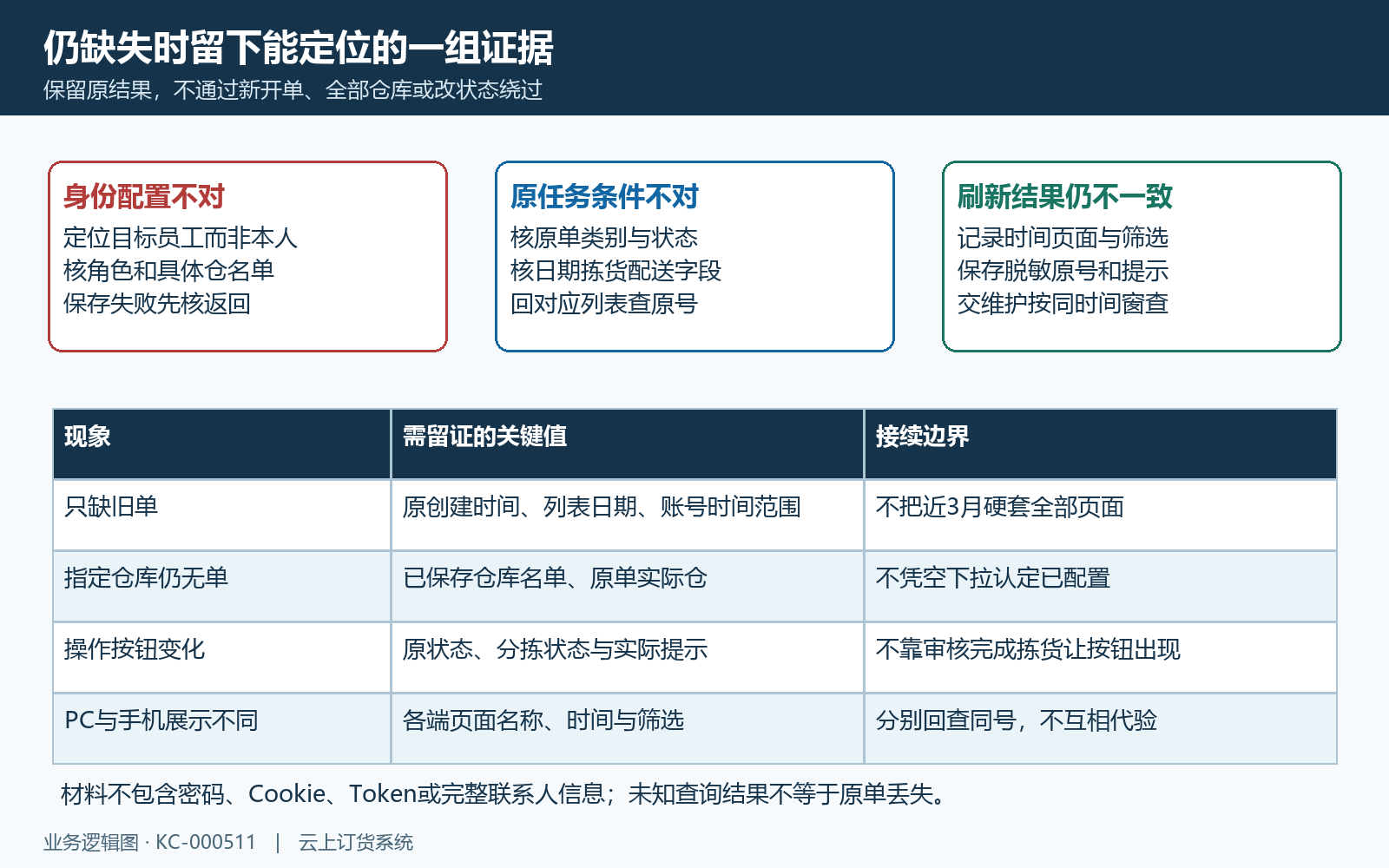This screenshot has width=1389, height=868.
Task: Select the cell 操作按钮变化
Action: (222, 658)
